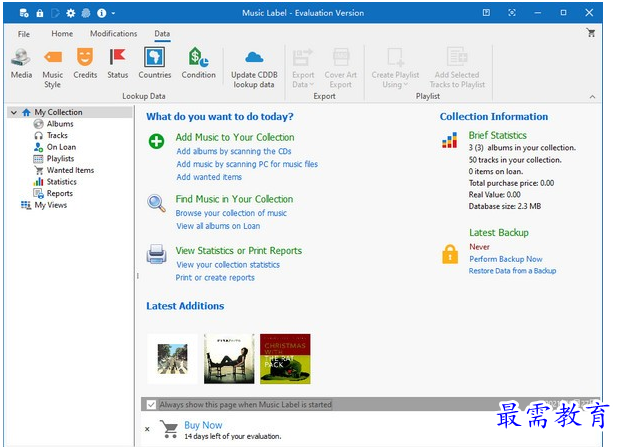Open the quick access toolbar dropdown arrow

(x=114, y=13)
